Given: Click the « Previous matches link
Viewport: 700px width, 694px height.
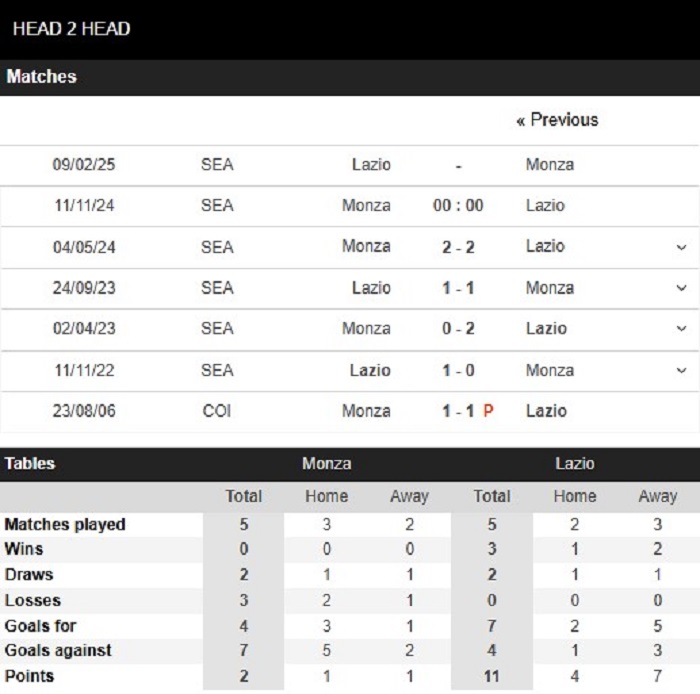Looking at the screenshot, I should (557, 120).
